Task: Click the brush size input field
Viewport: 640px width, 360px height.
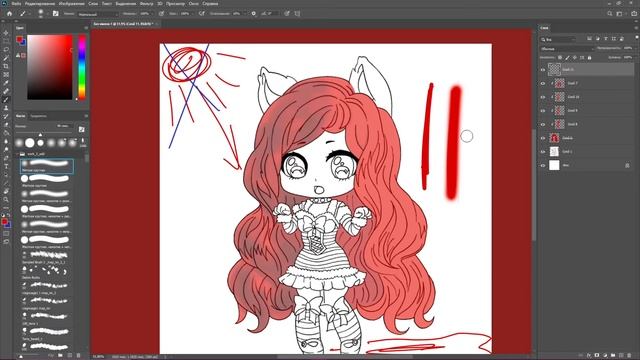Action: (x=64, y=126)
